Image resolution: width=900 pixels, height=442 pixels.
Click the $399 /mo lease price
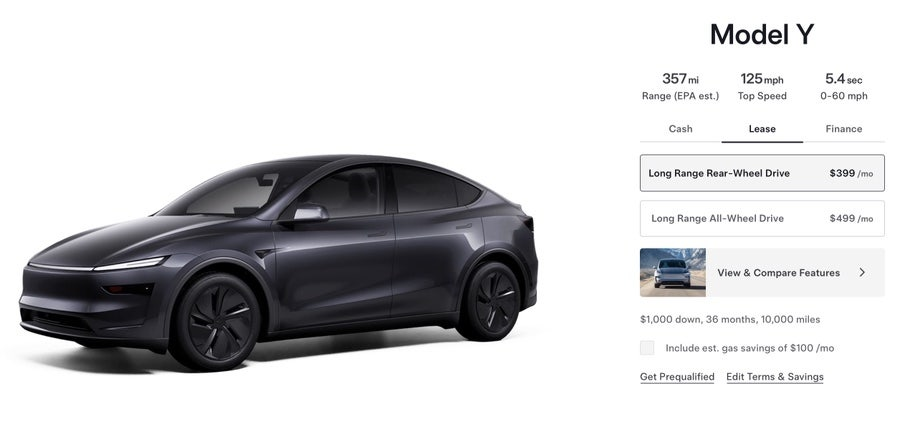click(x=851, y=173)
